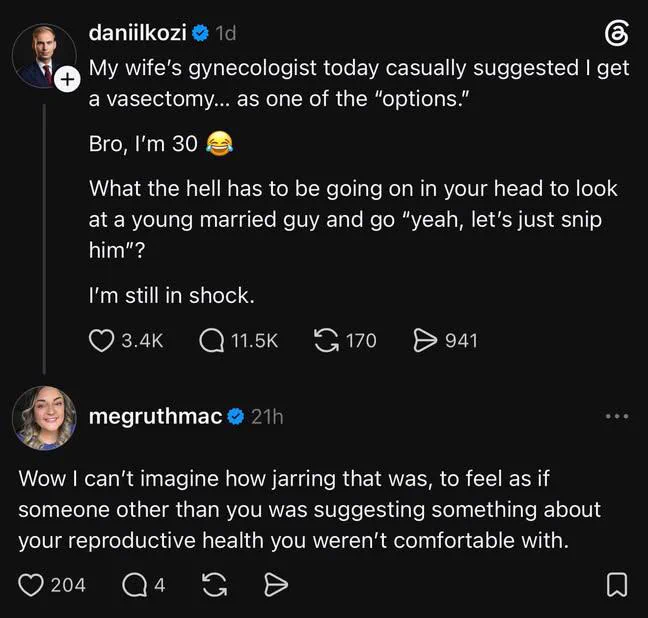Image resolution: width=648 pixels, height=618 pixels.
Task: Repost daniilkozi's post
Action: point(326,341)
